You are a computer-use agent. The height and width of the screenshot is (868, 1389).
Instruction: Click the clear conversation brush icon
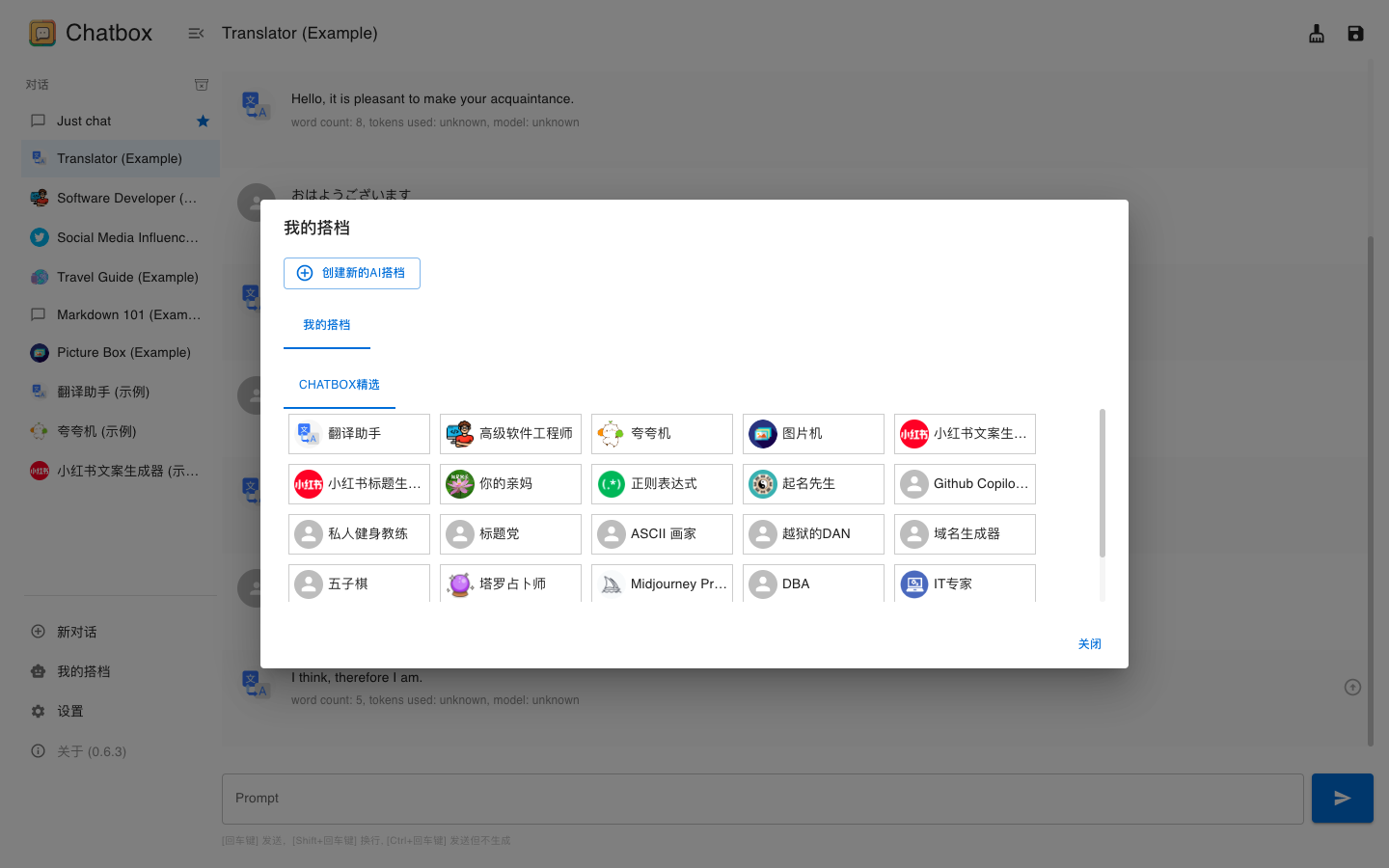(x=1316, y=34)
